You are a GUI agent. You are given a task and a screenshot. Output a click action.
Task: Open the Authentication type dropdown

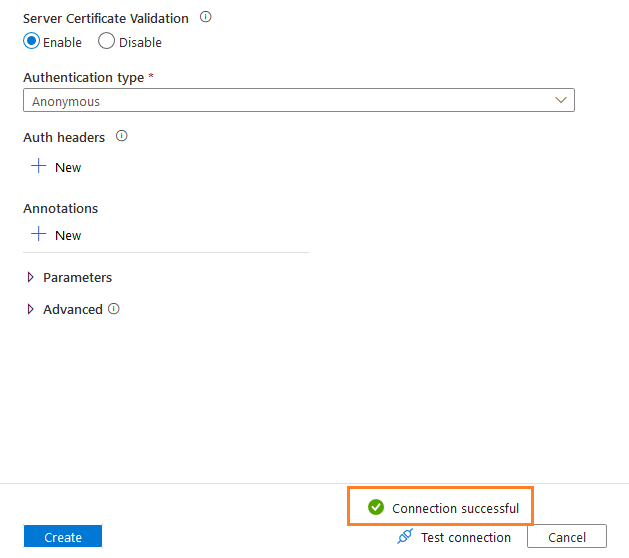(x=298, y=101)
